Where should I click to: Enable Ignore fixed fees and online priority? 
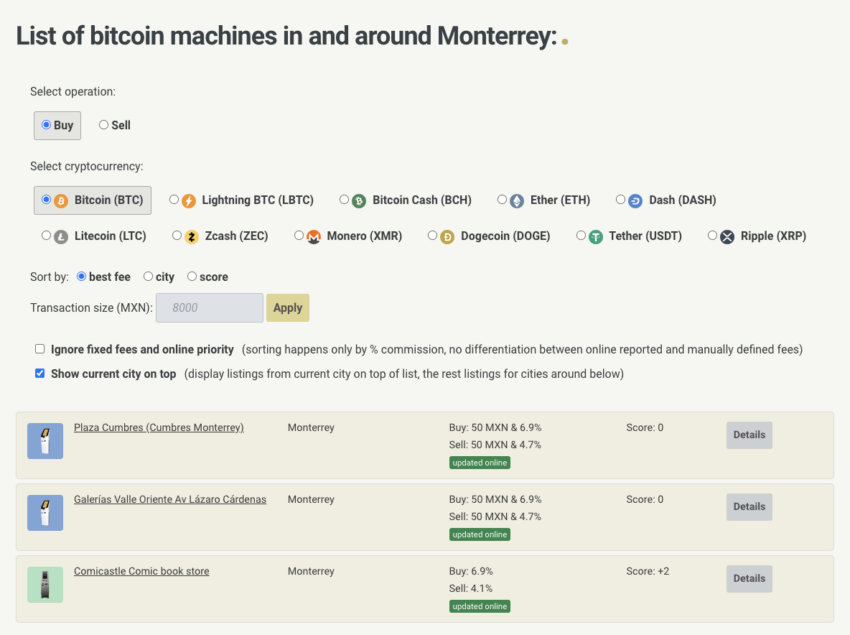(40, 349)
